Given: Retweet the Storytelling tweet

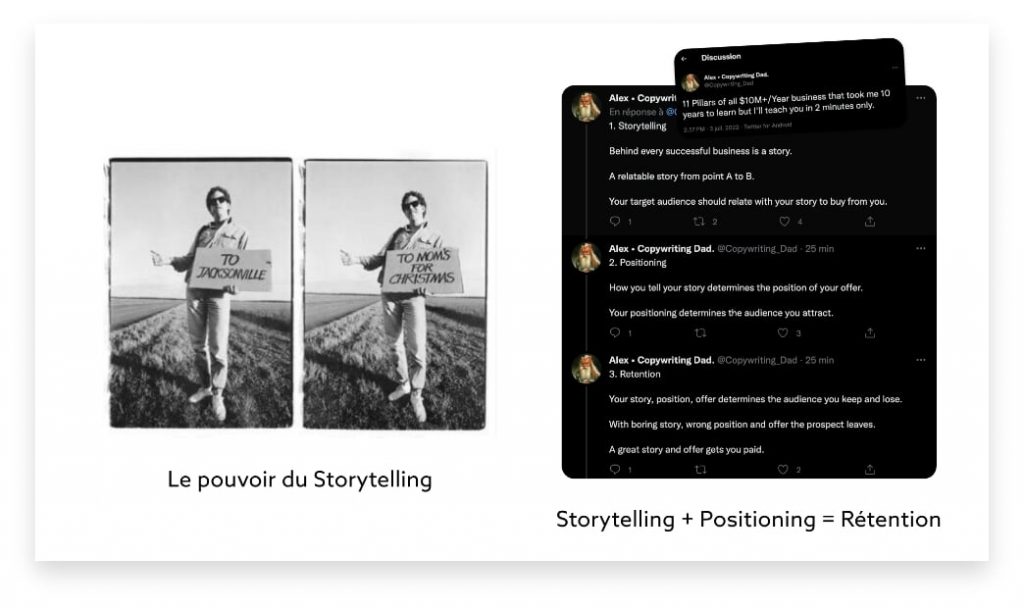Looking at the screenshot, I should (x=699, y=221).
